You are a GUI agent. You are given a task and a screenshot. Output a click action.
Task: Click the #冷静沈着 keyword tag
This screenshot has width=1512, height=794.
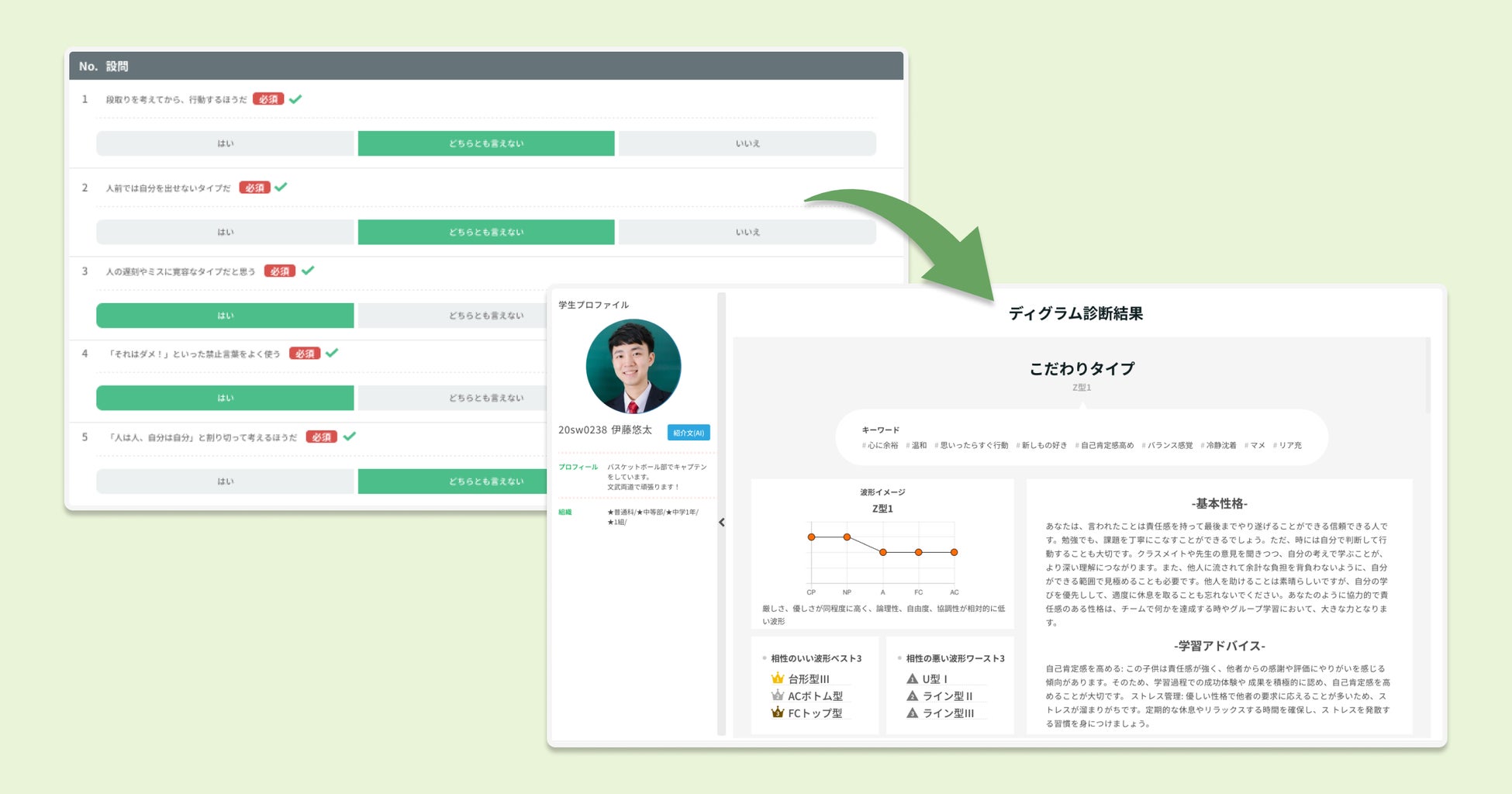[1219, 445]
